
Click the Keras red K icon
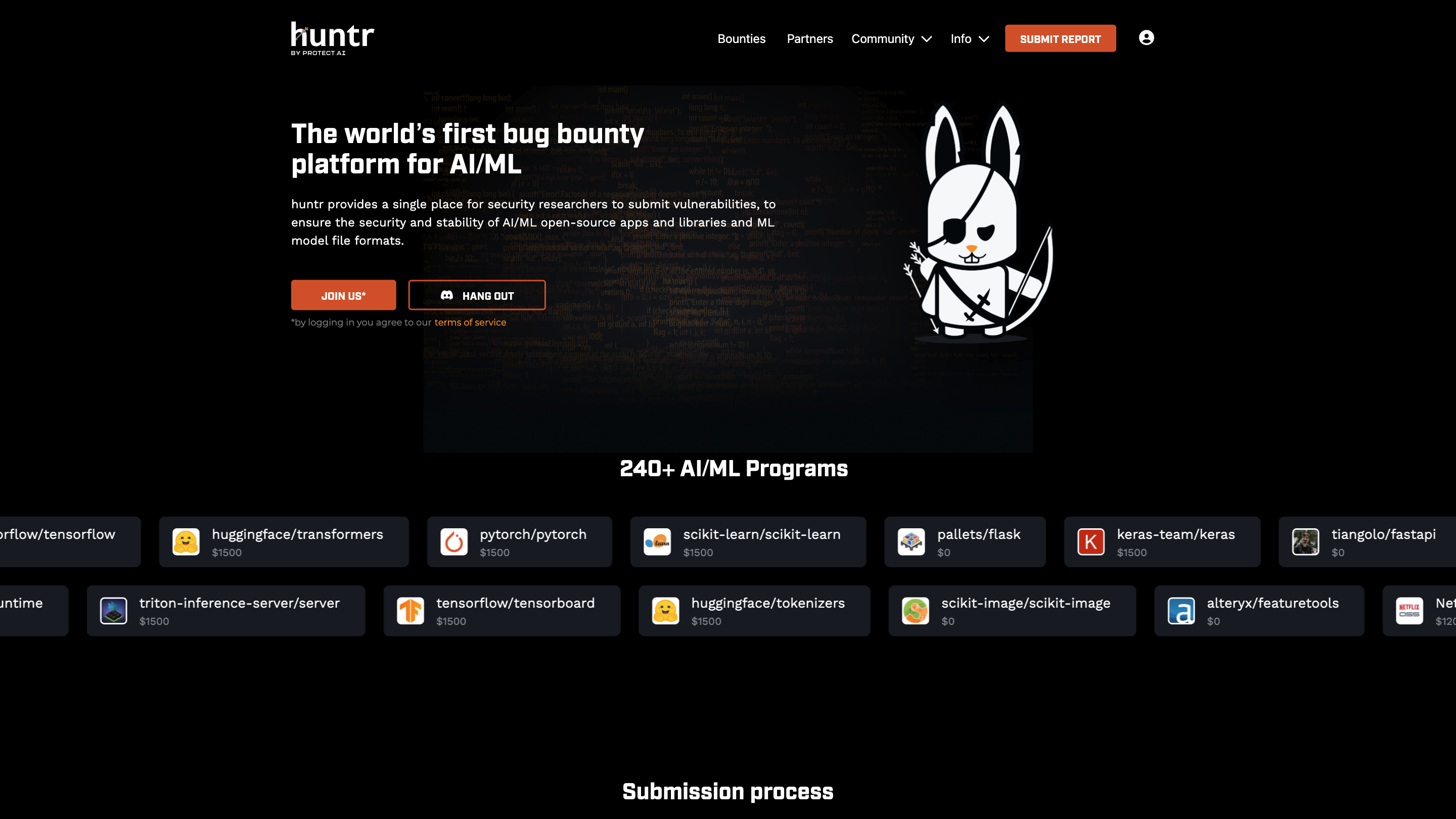click(x=1090, y=542)
